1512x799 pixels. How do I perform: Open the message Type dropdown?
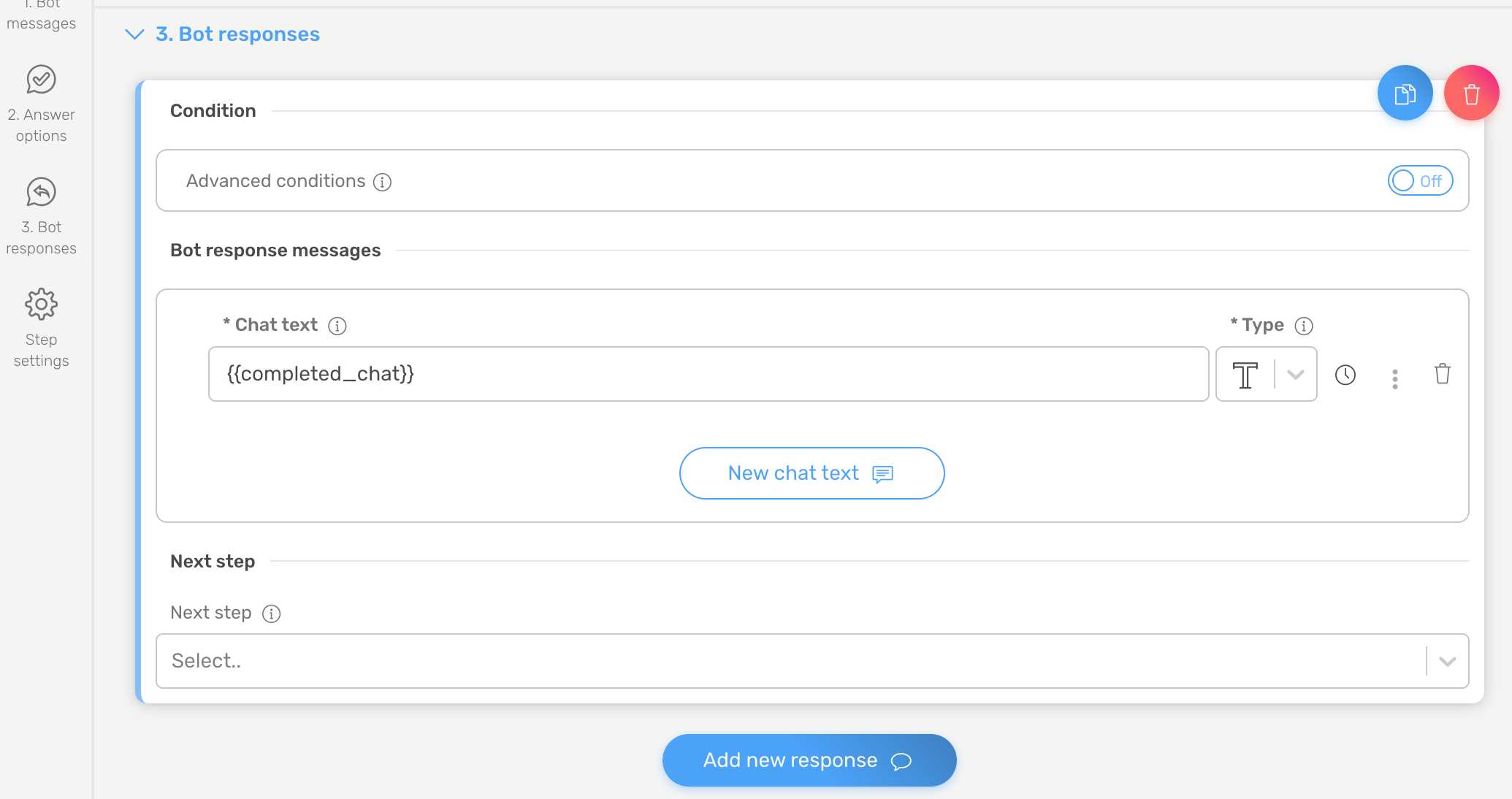1266,374
